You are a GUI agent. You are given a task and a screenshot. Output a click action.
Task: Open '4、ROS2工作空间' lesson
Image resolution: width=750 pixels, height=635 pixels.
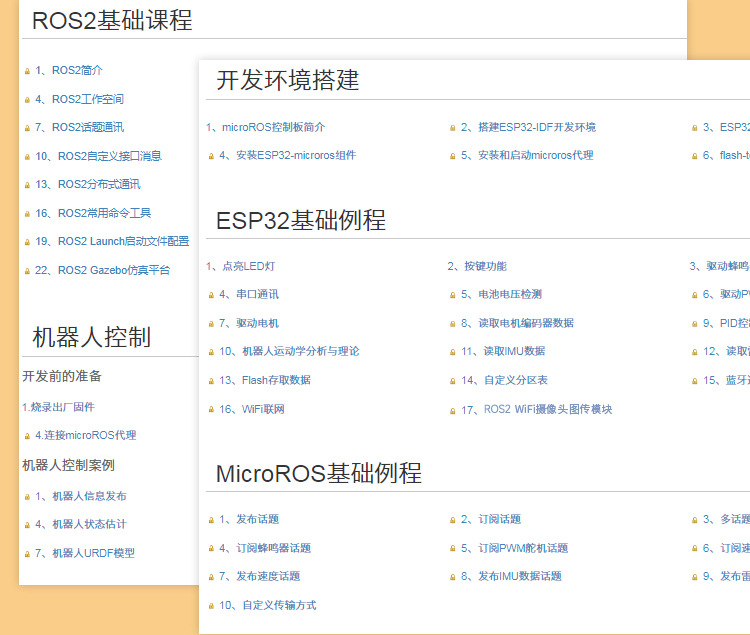[79, 99]
